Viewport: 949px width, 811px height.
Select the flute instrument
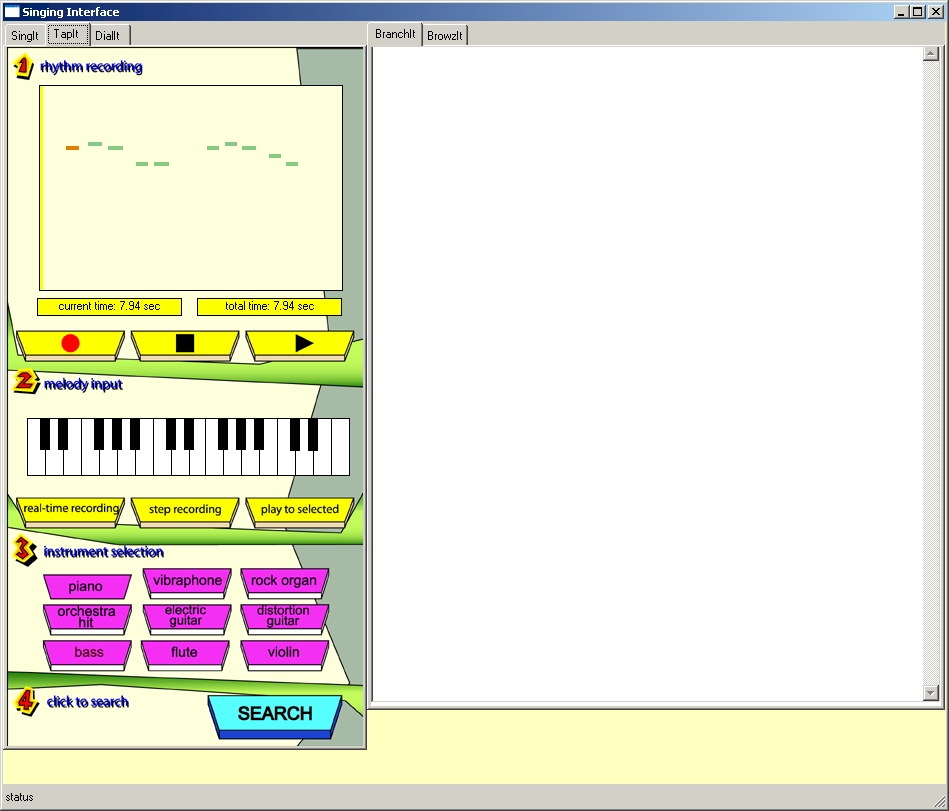pyautogui.click(x=184, y=653)
